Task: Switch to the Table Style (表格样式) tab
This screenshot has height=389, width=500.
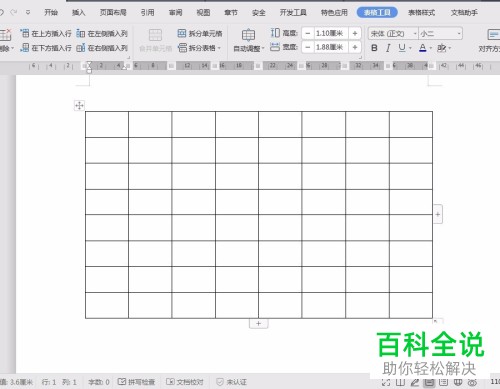Action: 421,13
